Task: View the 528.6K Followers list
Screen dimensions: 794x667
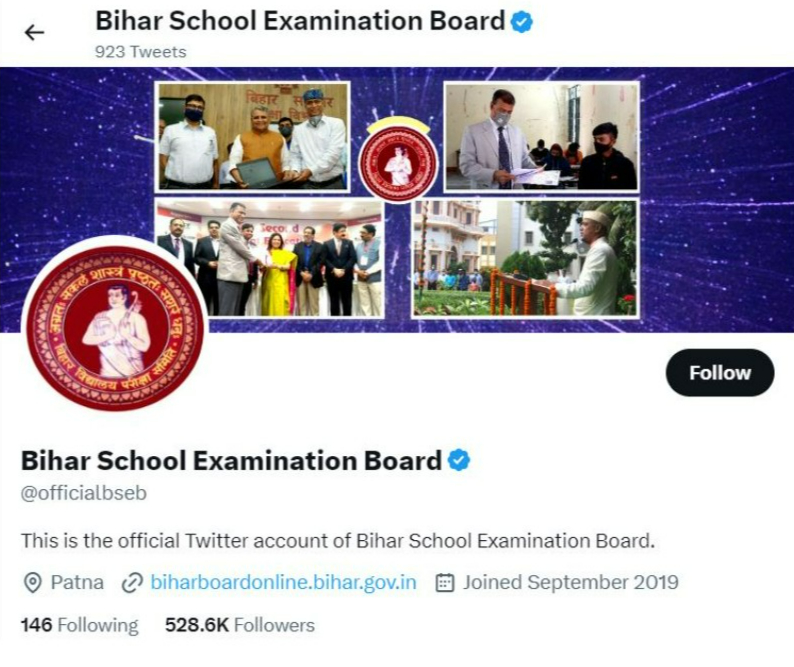Action: pos(240,625)
